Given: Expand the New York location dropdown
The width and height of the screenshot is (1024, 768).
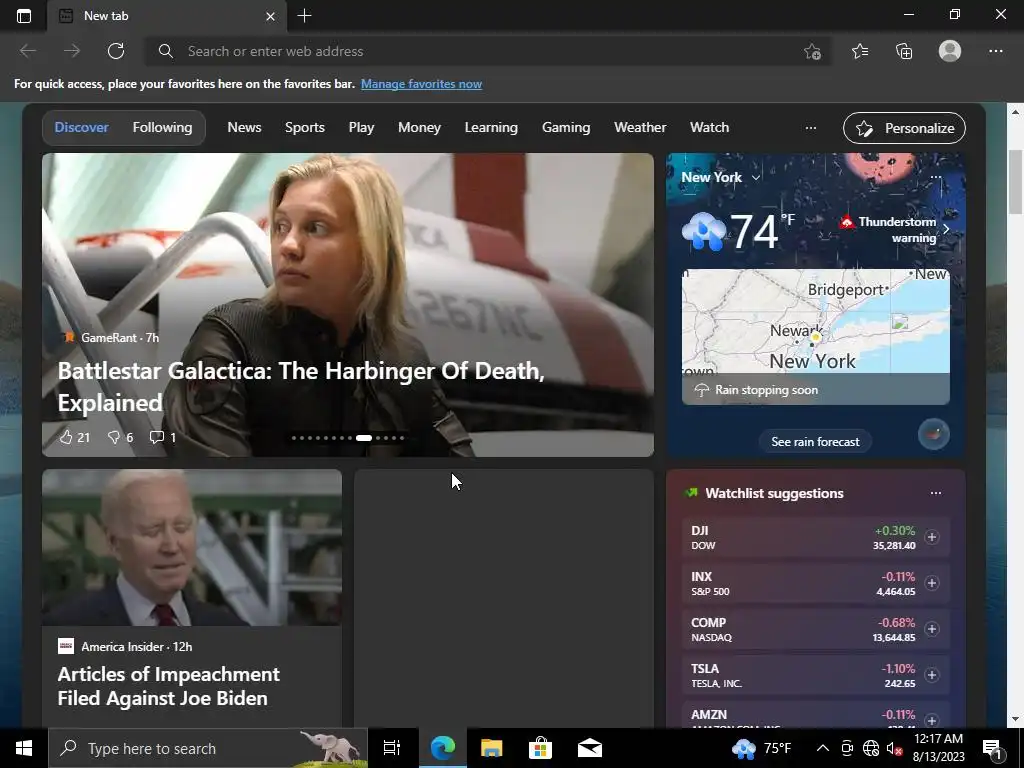Looking at the screenshot, I should [x=756, y=178].
